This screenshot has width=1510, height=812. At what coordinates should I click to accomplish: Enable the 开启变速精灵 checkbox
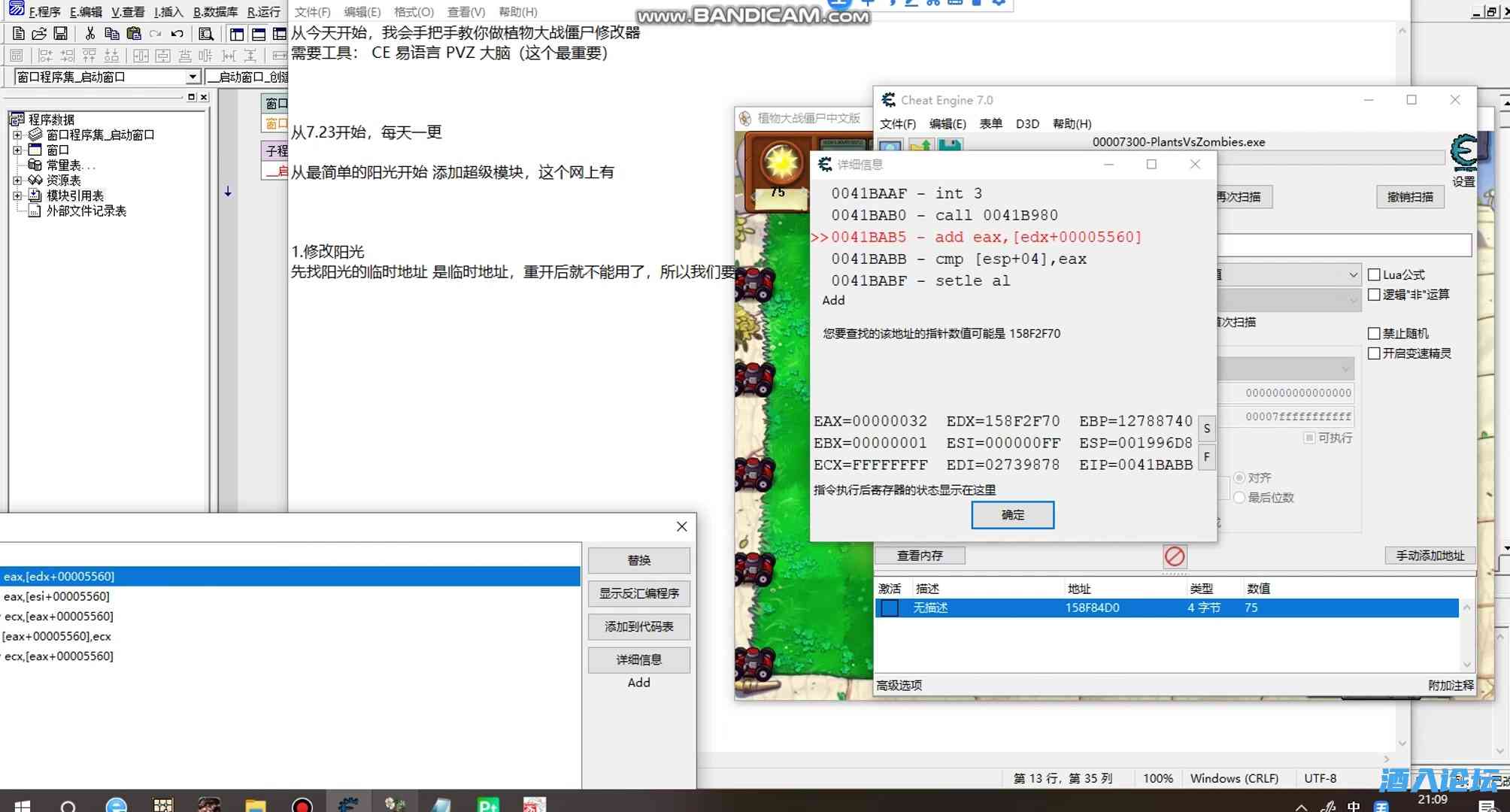[x=1374, y=353]
